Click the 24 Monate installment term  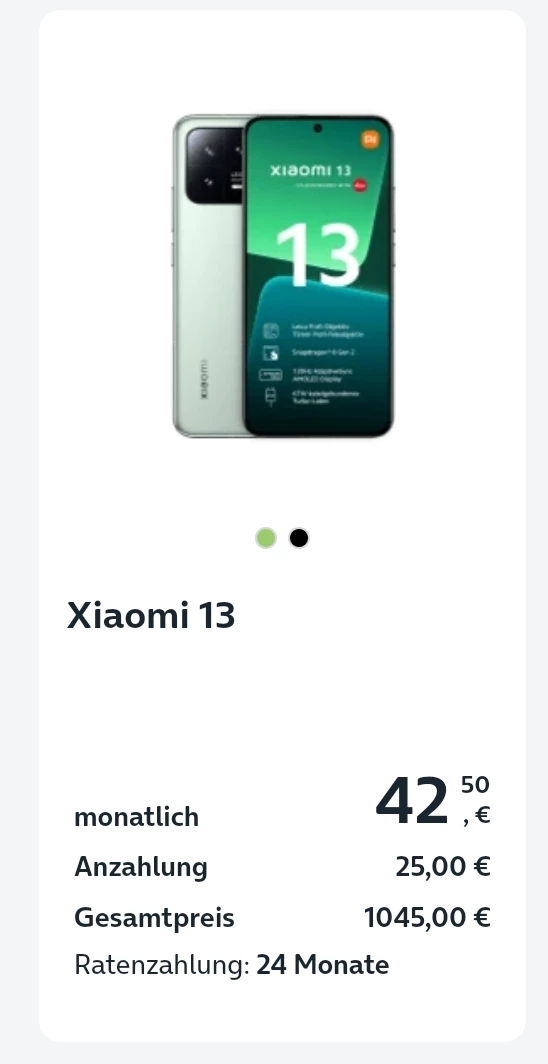[323, 964]
